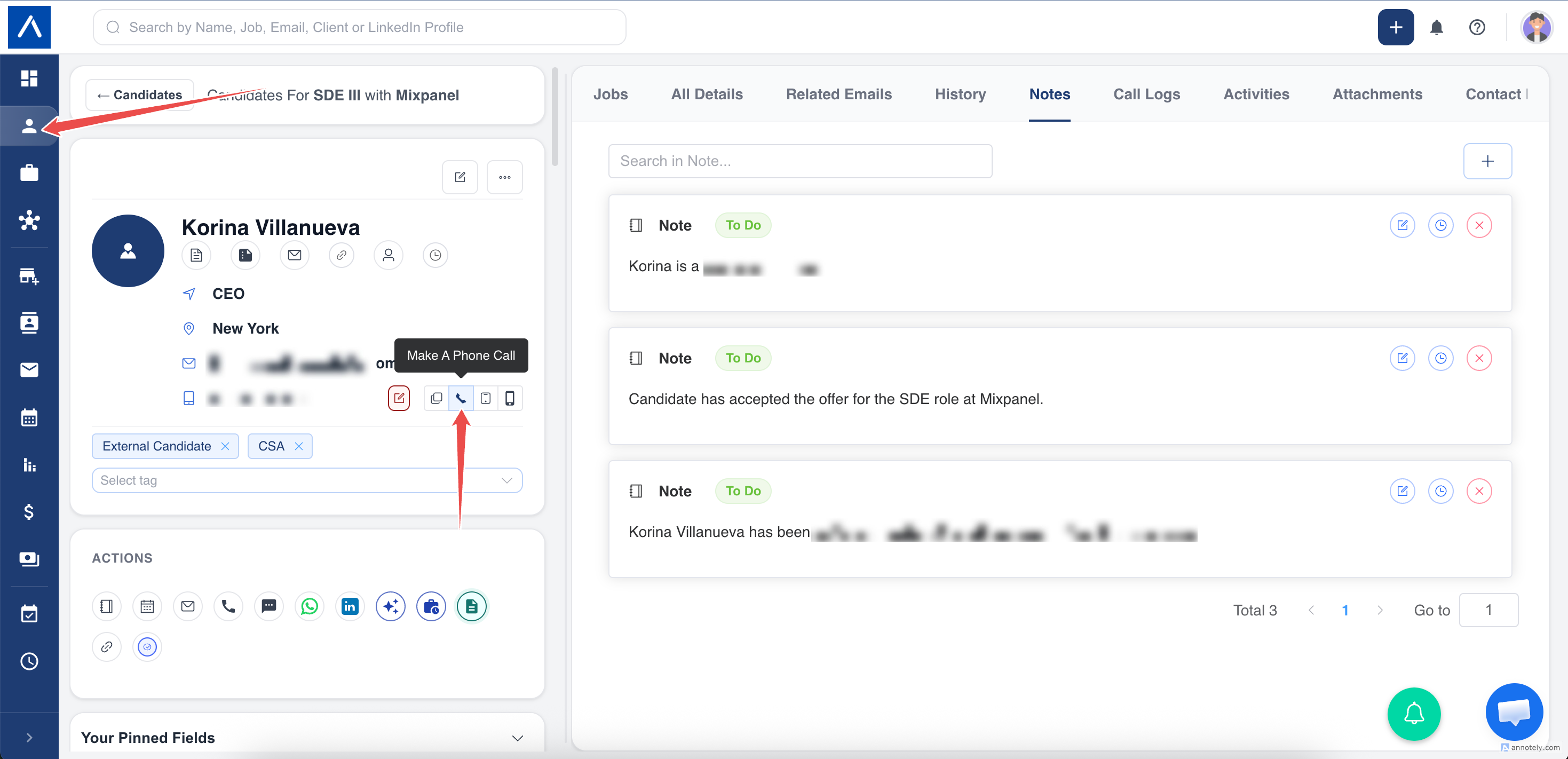Open the Select tag dropdown

[x=307, y=480]
